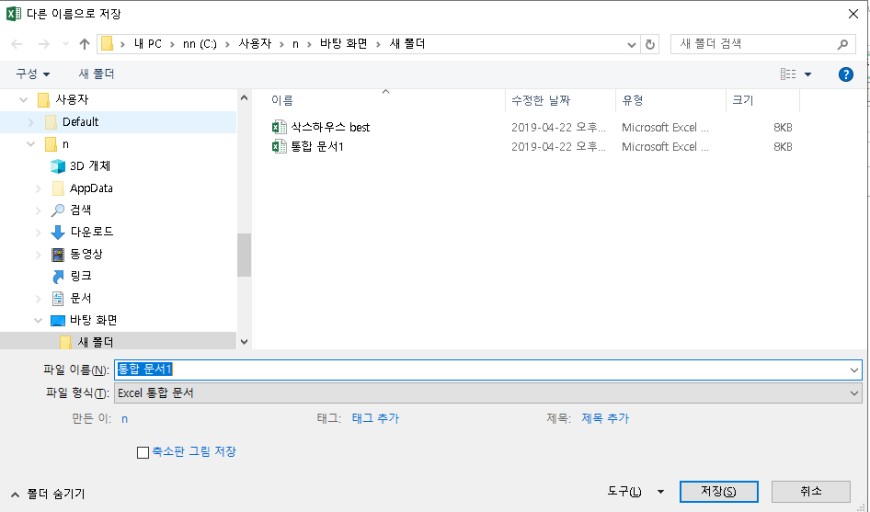Click the 링크 shortcut icon
The image size is (870, 512).
point(58,276)
